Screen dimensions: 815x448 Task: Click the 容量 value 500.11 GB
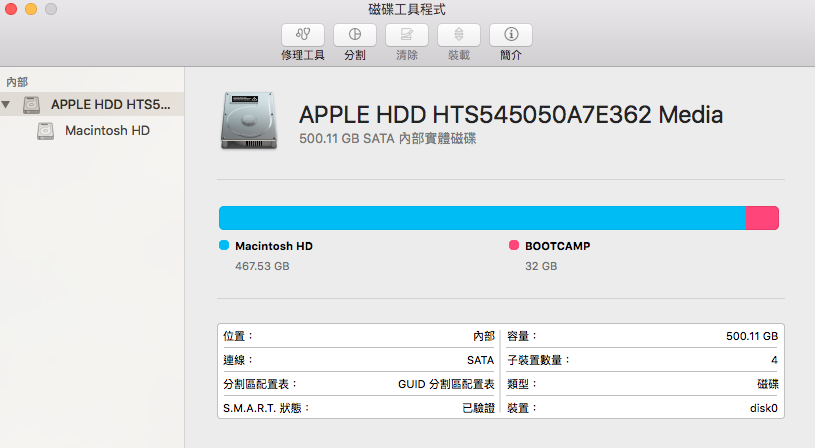point(752,336)
